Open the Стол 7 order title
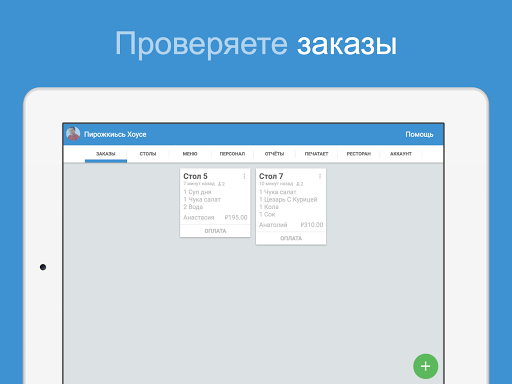This screenshot has height=384, width=512. pos(271,176)
